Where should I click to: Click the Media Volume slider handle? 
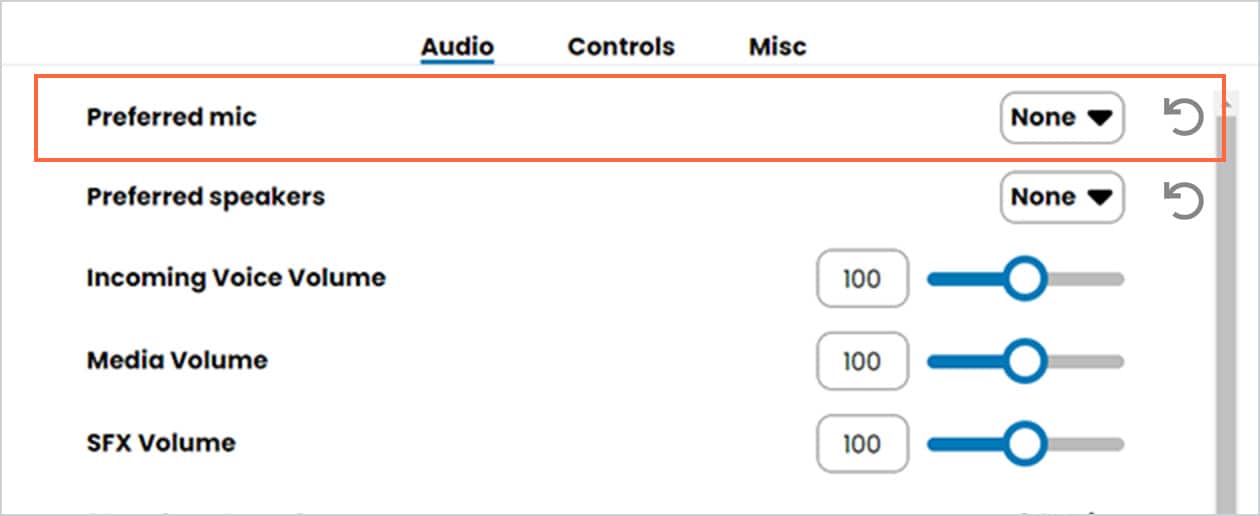[x=1024, y=361]
